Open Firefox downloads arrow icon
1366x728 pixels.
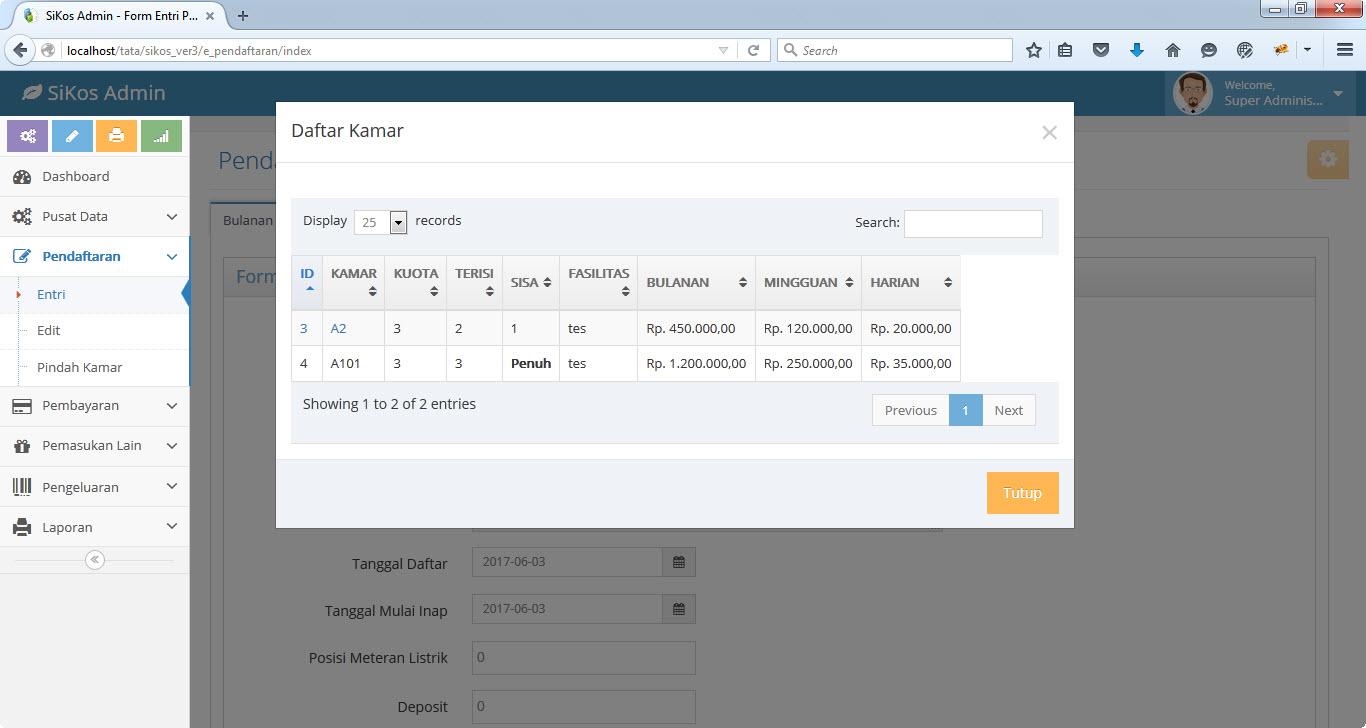click(1137, 50)
